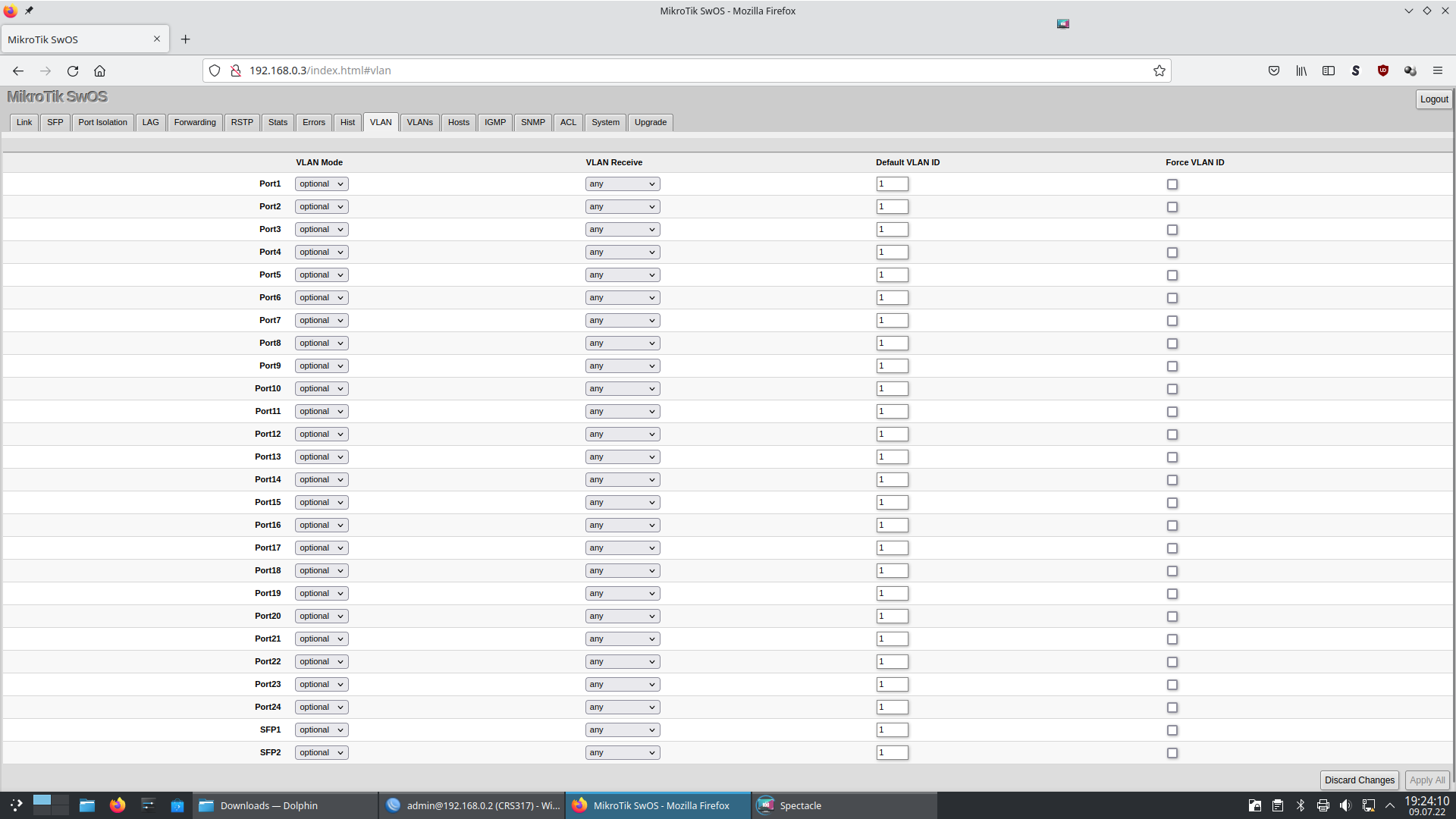The image size is (1456, 819).
Task: Switch to the VLANs tab
Action: (x=419, y=122)
